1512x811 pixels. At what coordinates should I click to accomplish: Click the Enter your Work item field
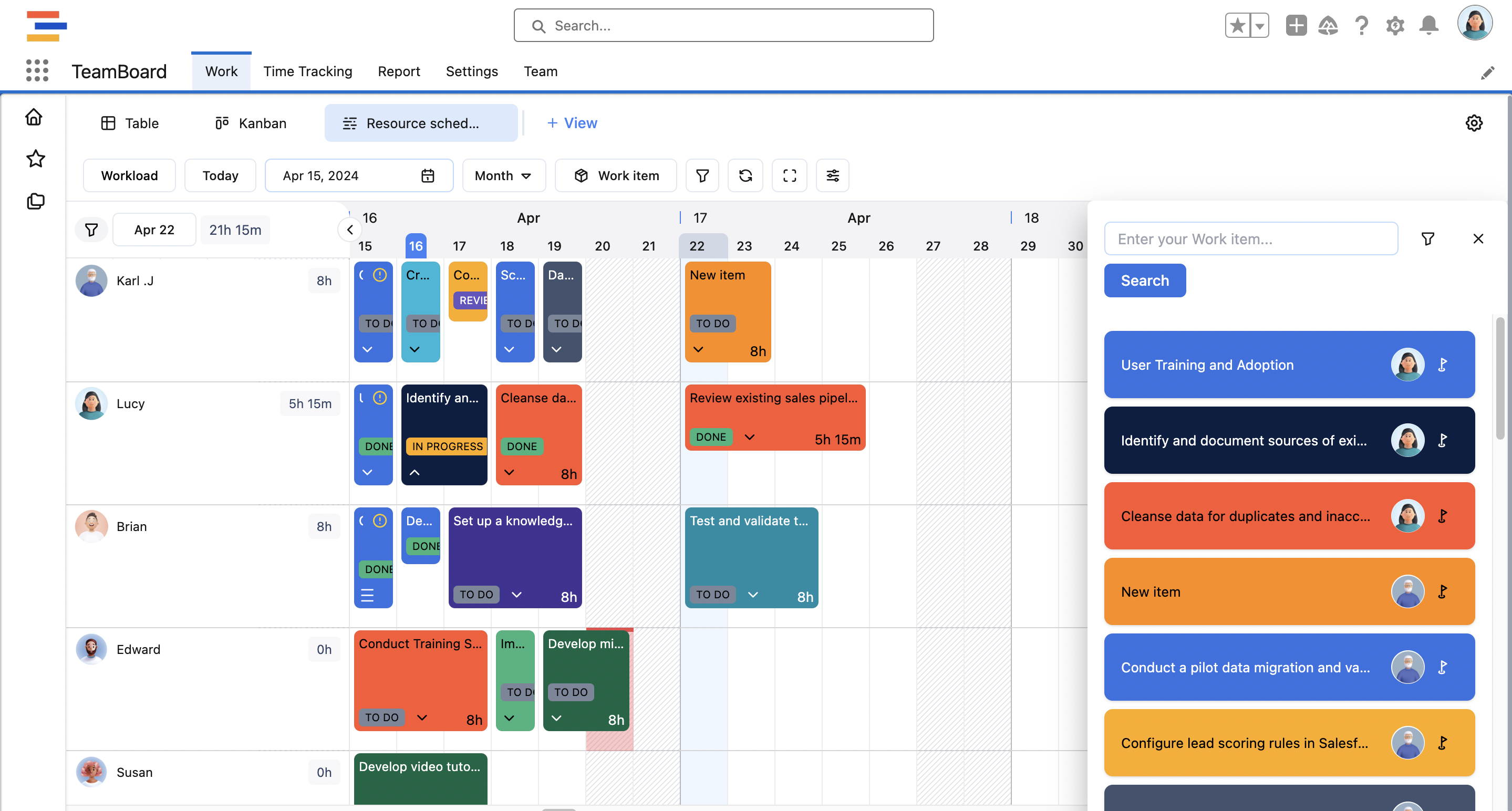[1250, 238]
